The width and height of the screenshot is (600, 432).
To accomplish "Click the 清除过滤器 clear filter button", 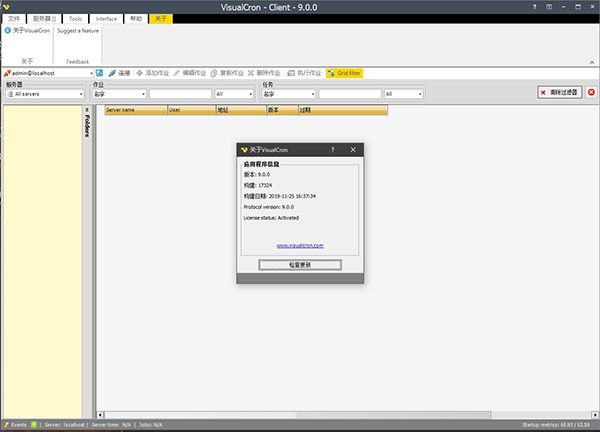I will click(560, 92).
